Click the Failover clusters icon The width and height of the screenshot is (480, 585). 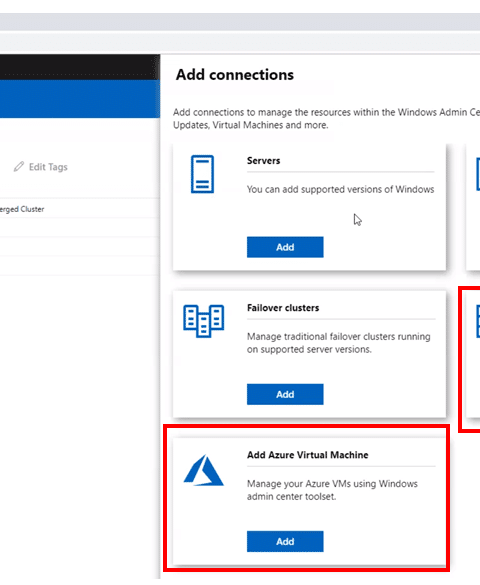pyautogui.click(x=203, y=321)
